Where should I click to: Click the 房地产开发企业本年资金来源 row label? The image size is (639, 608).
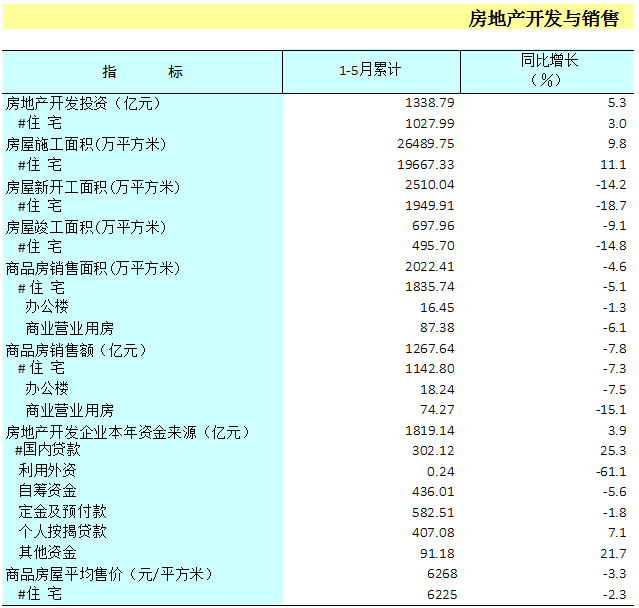(126, 432)
